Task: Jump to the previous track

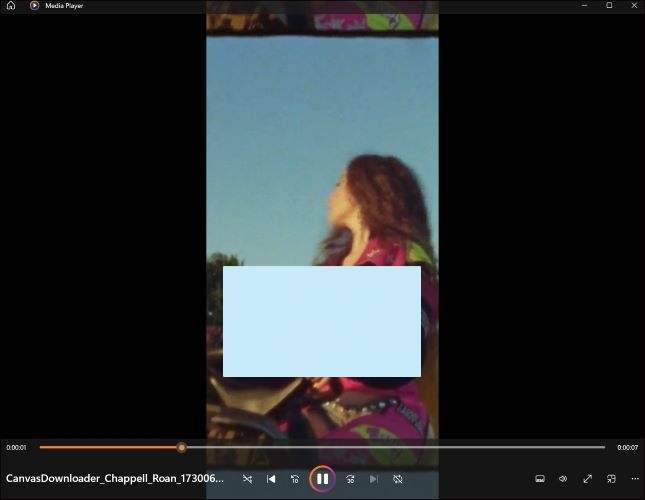Action: [271, 479]
